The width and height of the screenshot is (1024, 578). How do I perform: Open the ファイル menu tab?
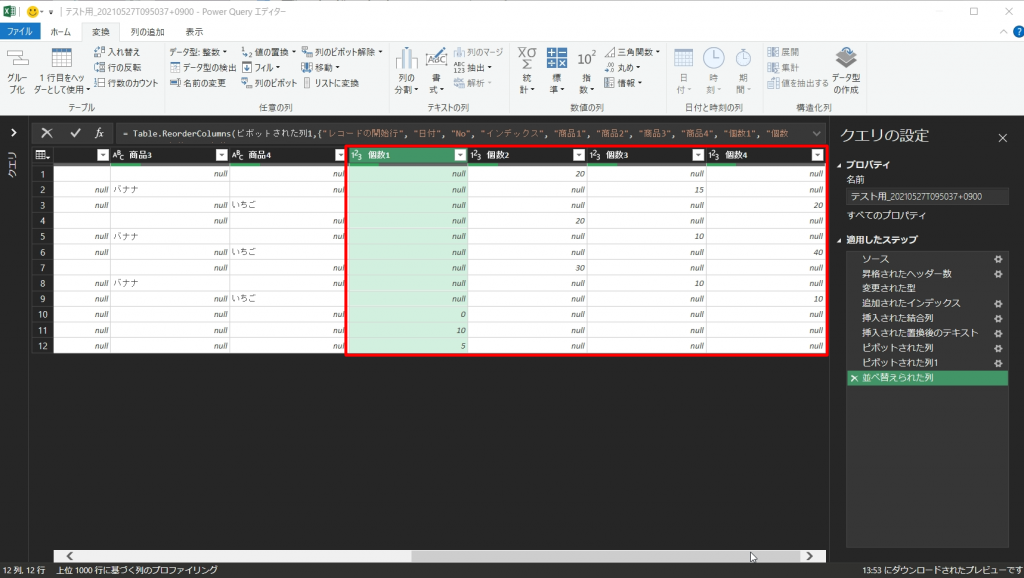pyautogui.click(x=20, y=31)
